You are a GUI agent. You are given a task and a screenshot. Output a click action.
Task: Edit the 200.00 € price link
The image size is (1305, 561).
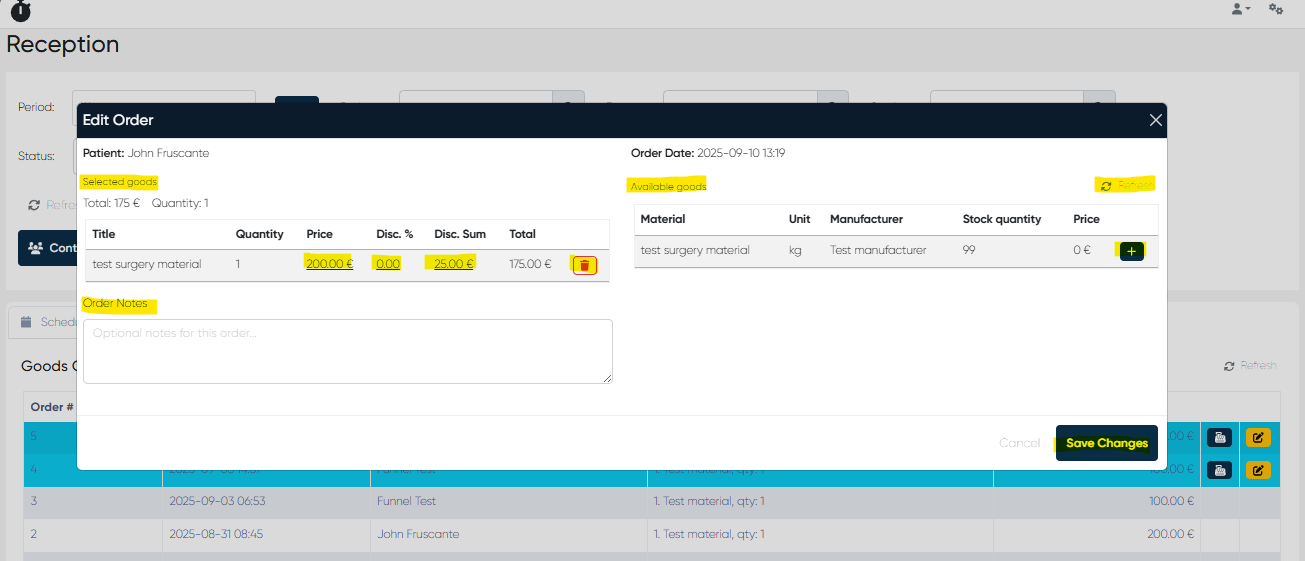329,264
